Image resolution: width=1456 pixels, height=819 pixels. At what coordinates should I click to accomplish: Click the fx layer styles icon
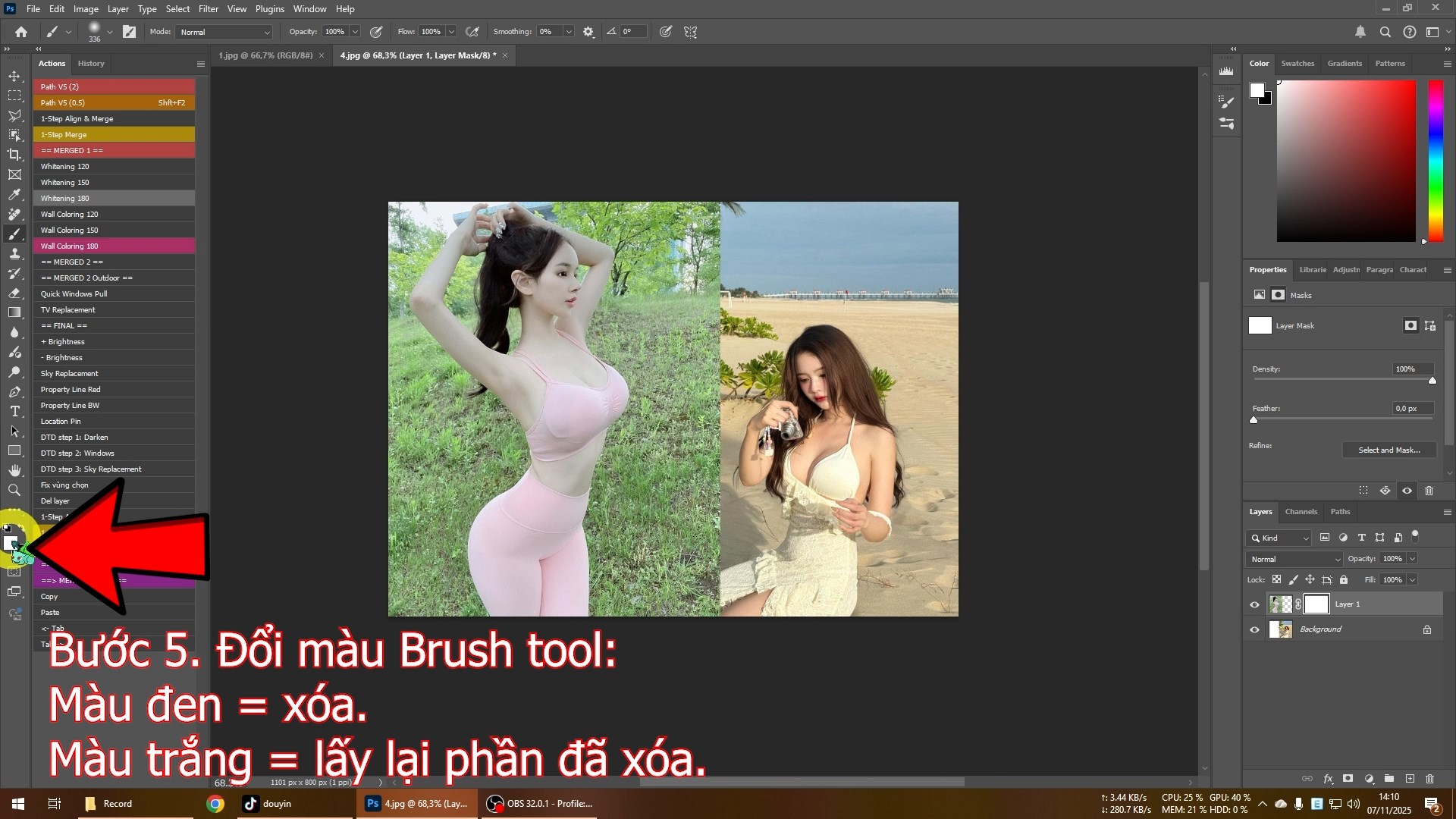point(1329,778)
